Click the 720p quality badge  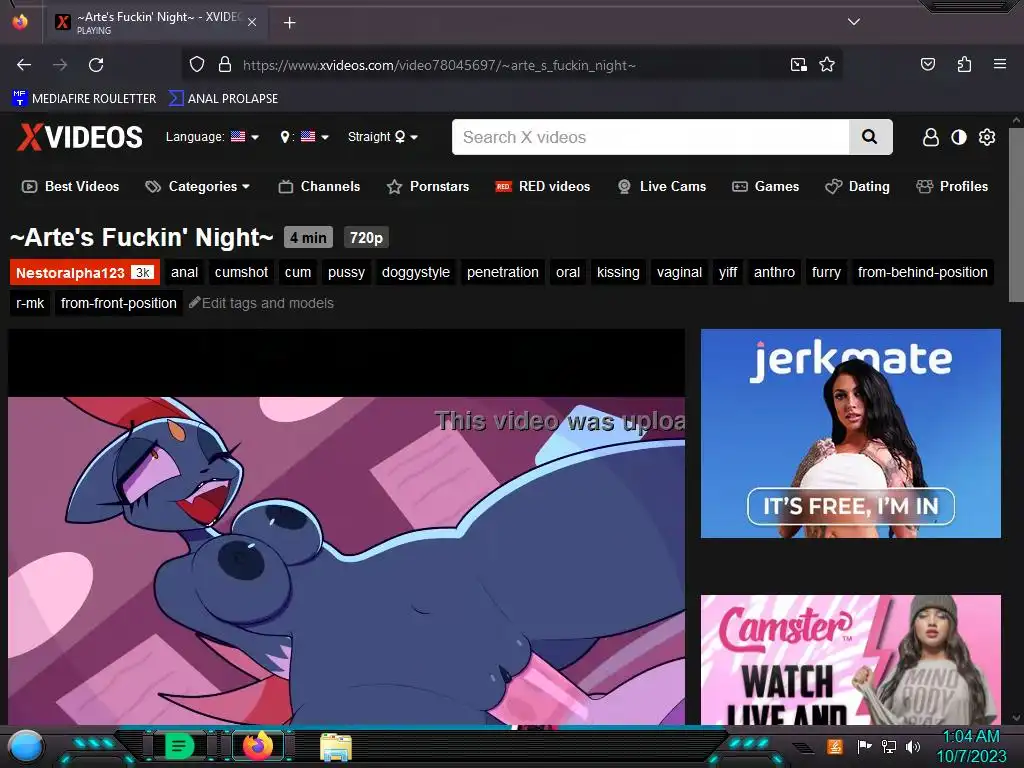point(366,238)
